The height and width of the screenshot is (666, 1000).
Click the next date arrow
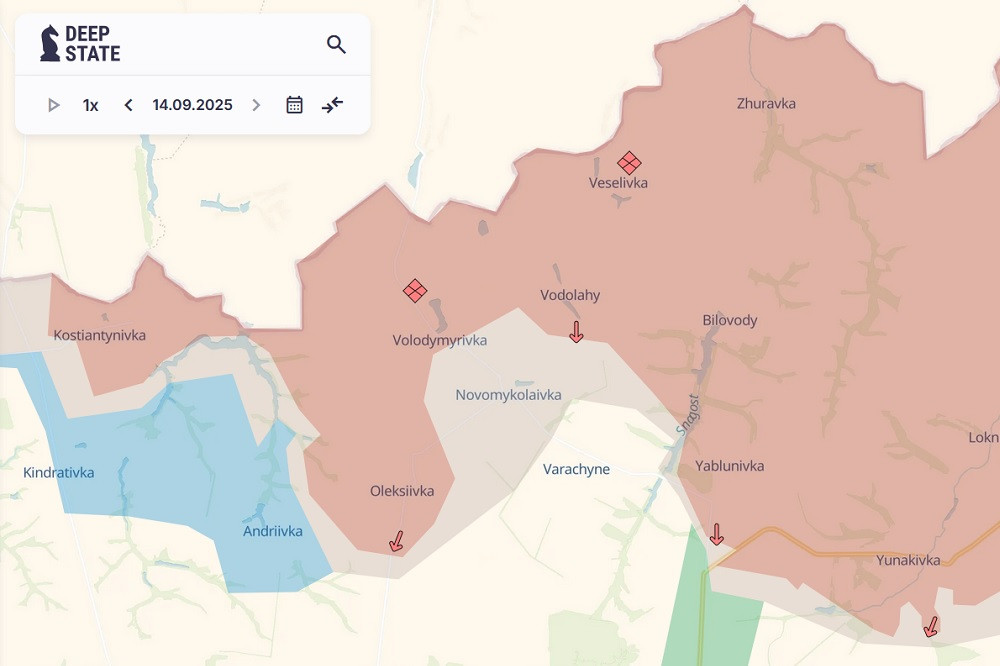click(x=256, y=105)
